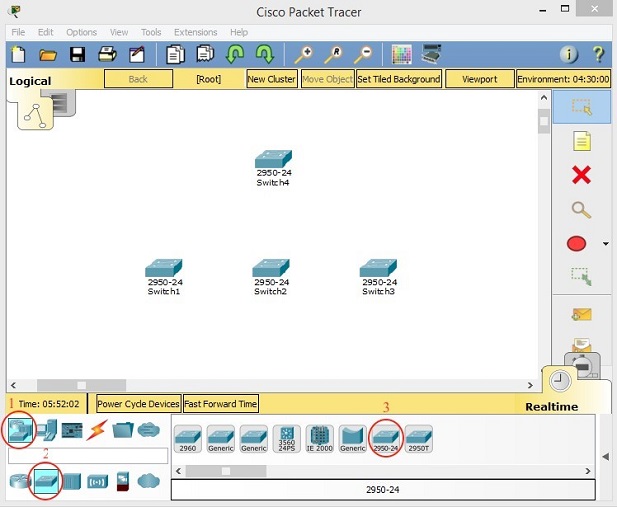The image size is (617, 507).
Task: Select Network Devices category
Action: 19,431
